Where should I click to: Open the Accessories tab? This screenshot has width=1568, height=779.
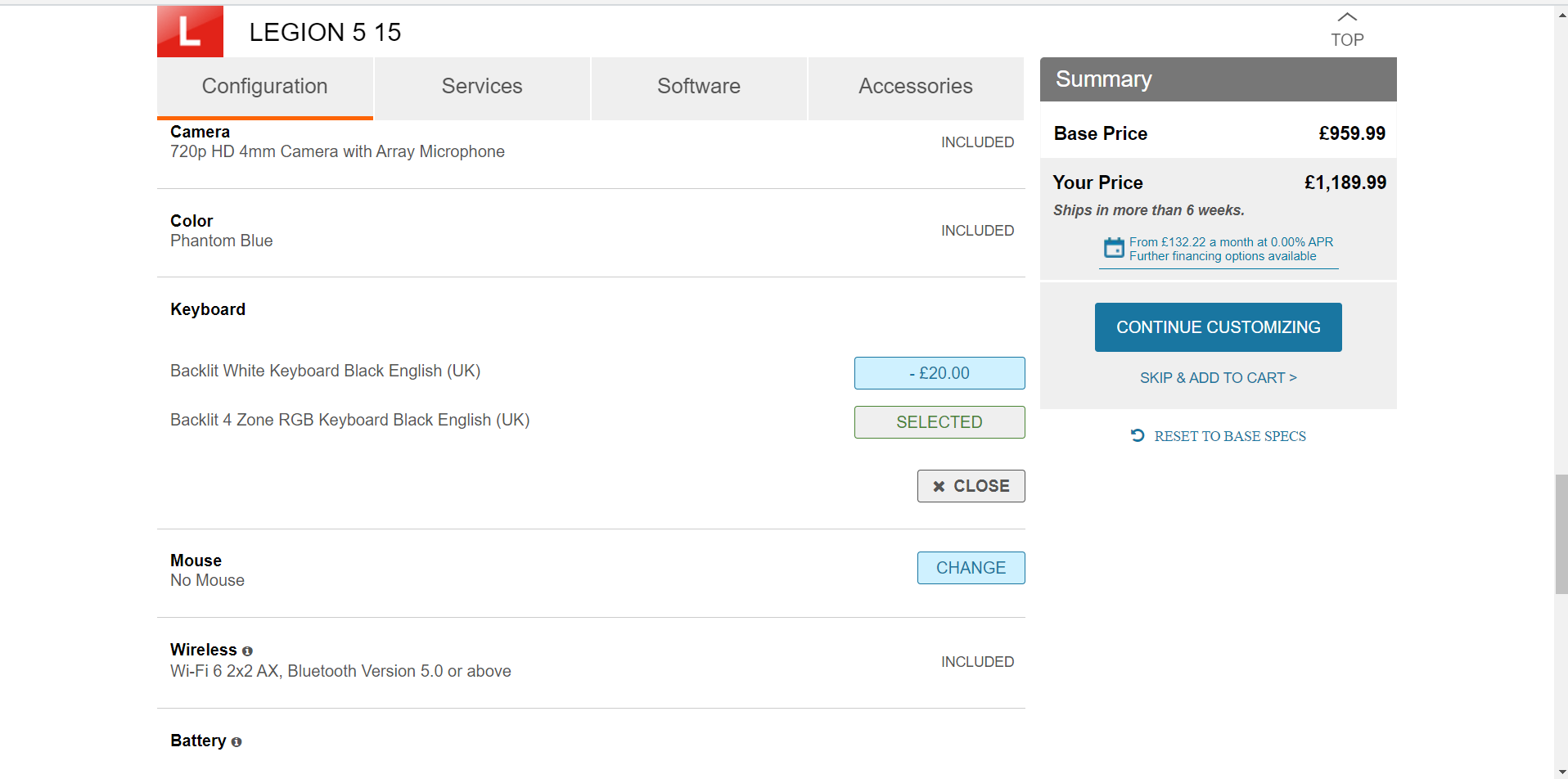[x=915, y=87]
